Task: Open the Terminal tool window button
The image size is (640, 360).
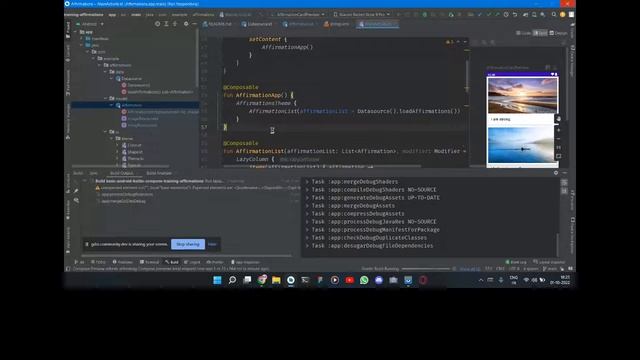Action: point(149,262)
